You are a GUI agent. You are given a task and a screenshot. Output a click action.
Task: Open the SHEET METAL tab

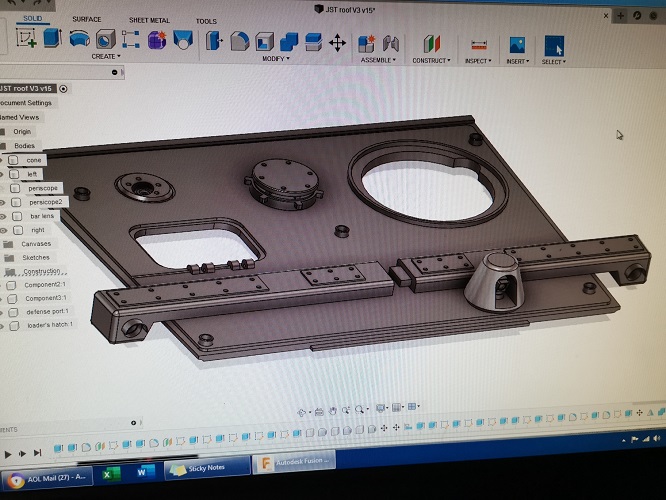(x=149, y=20)
